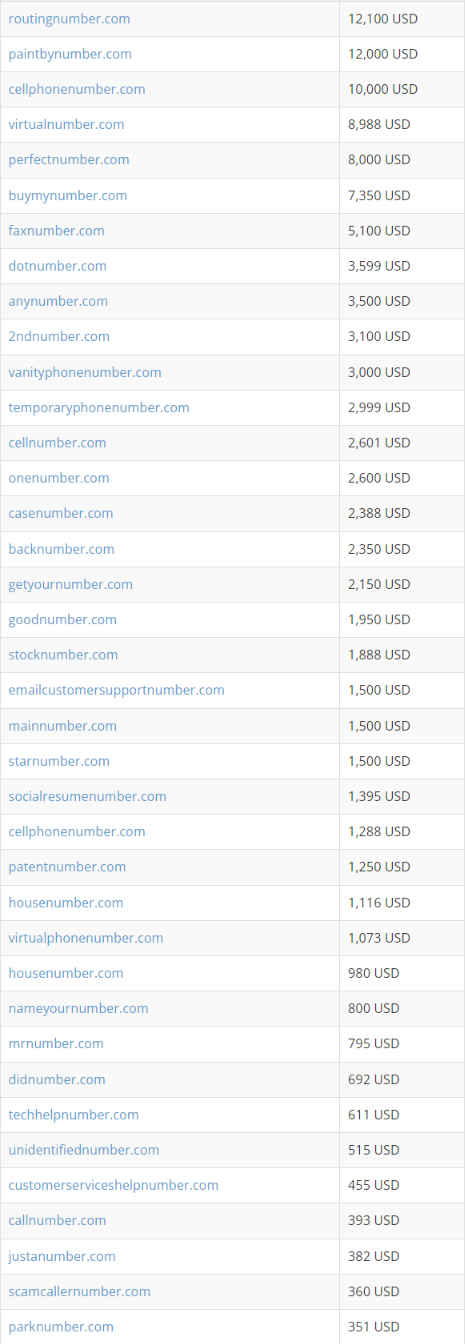Open virtualnumber.com listing
Viewport: 465px width, 1344px height.
66,125
